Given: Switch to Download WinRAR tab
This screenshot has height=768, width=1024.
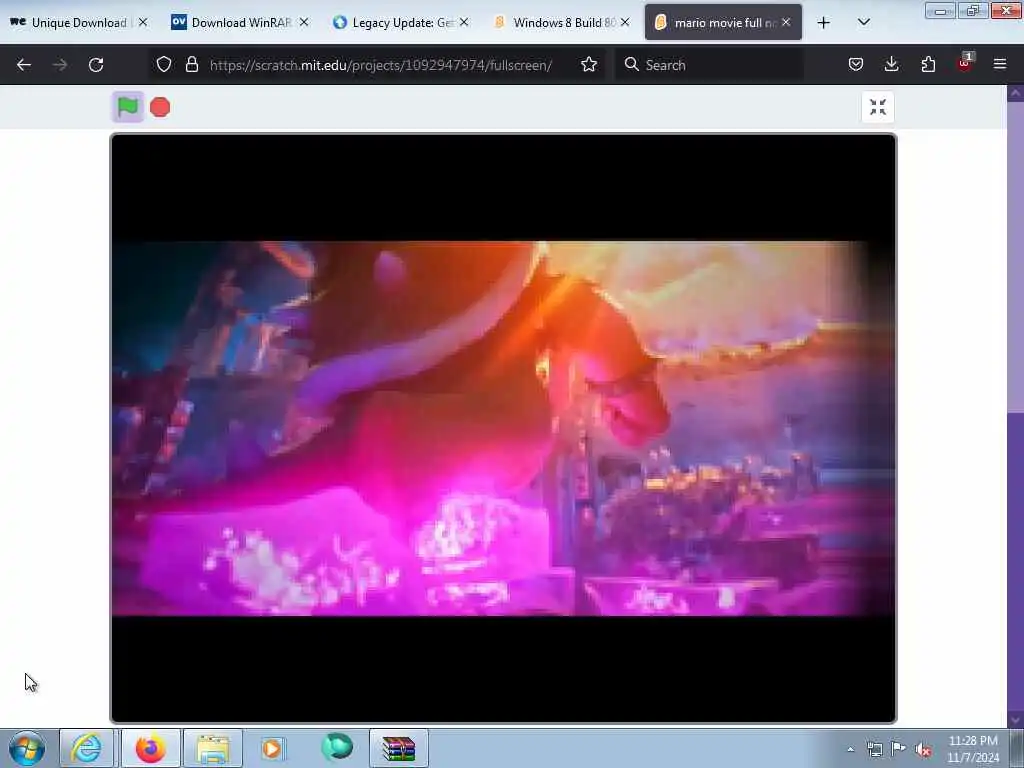Looking at the screenshot, I should tap(240, 22).
